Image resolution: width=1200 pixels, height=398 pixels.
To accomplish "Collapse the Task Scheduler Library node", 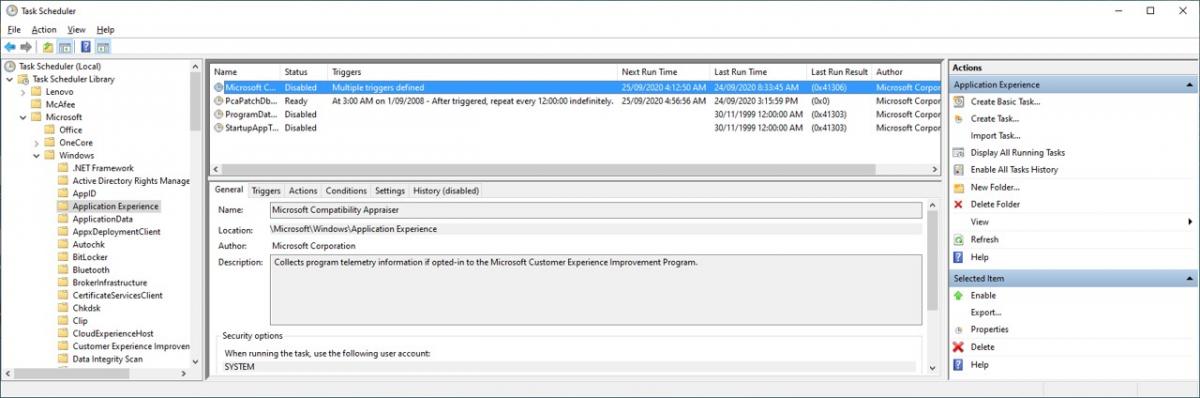I will 11,79.
